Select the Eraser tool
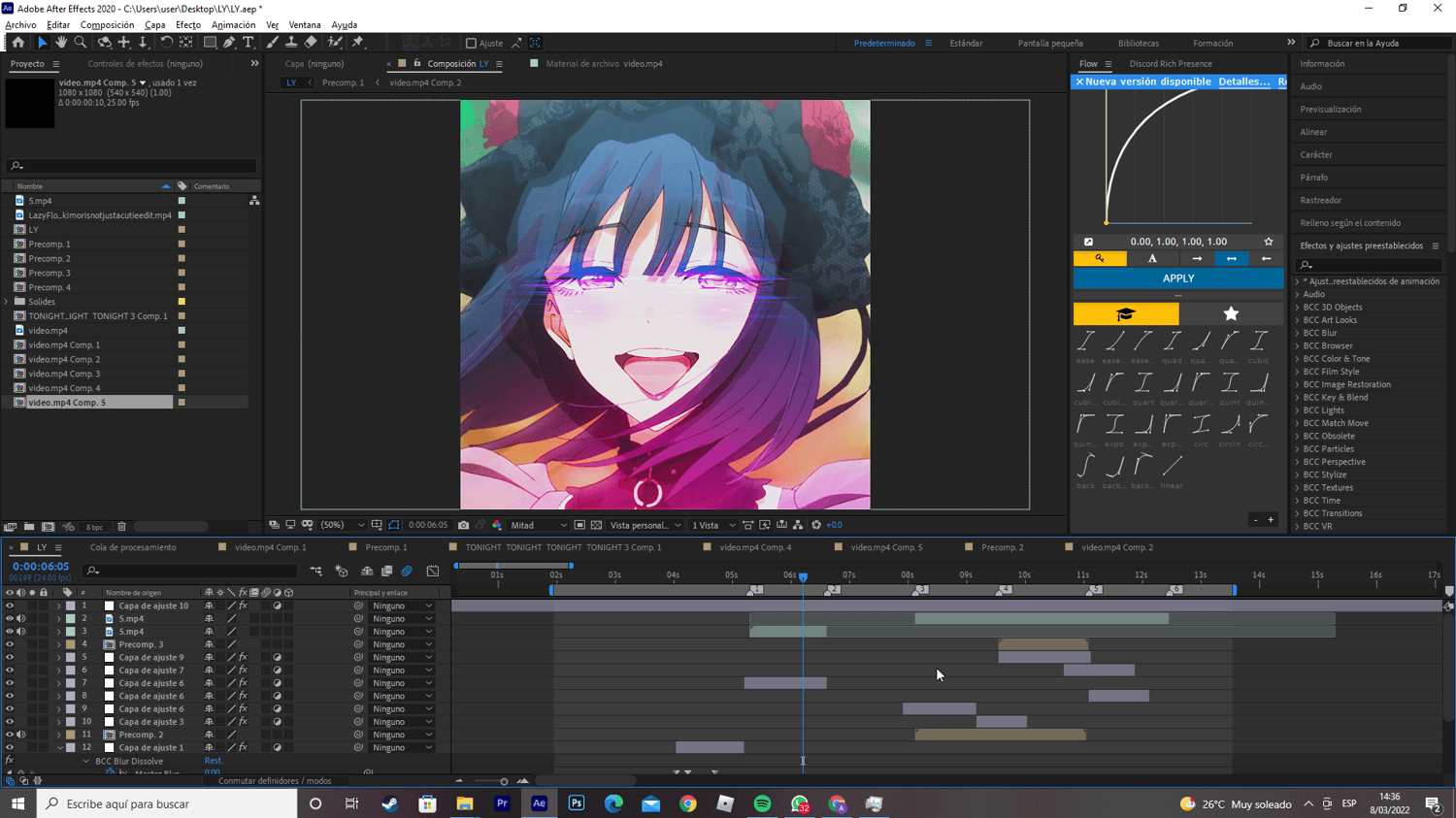Image resolution: width=1456 pixels, height=818 pixels. pyautogui.click(x=311, y=43)
